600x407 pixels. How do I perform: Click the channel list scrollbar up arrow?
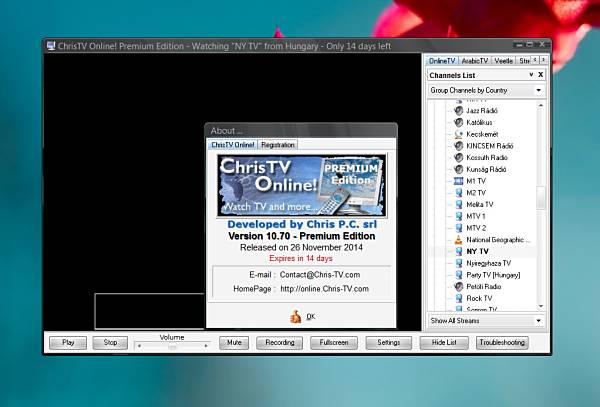click(541, 105)
